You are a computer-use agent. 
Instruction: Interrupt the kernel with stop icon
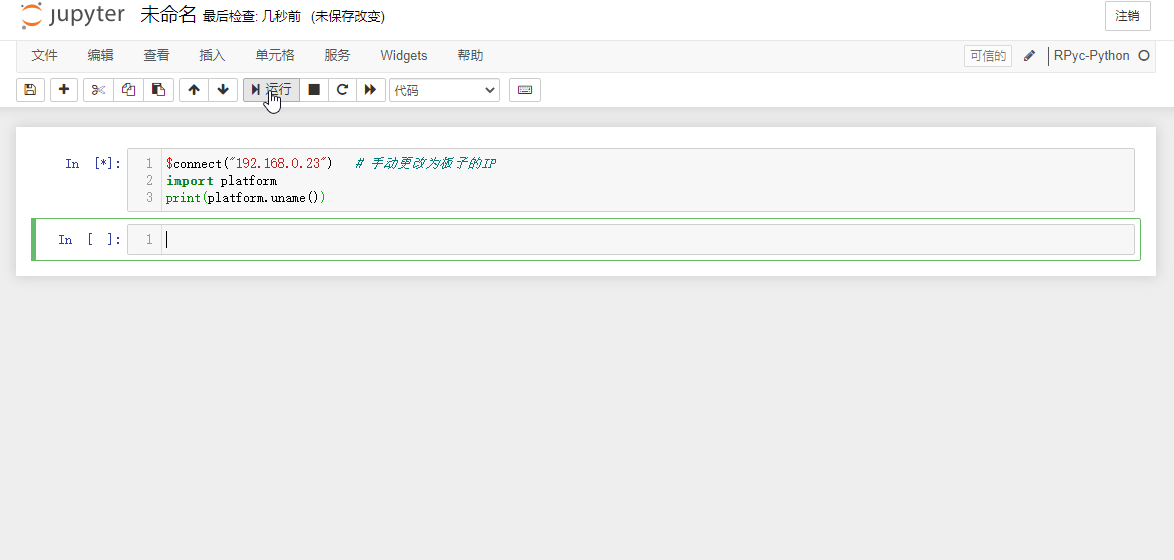(314, 90)
